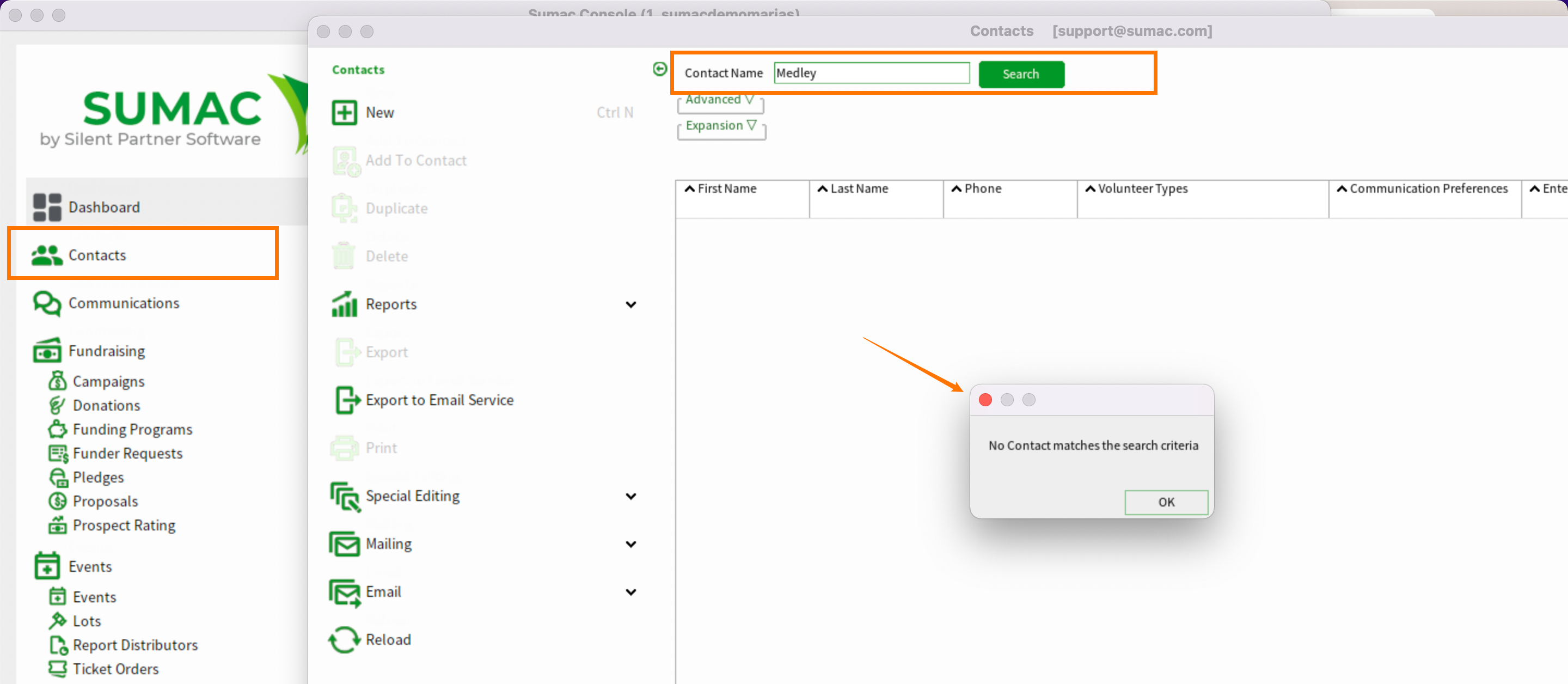Click the Donations icon
The width and height of the screenshot is (1568, 684).
(x=57, y=405)
